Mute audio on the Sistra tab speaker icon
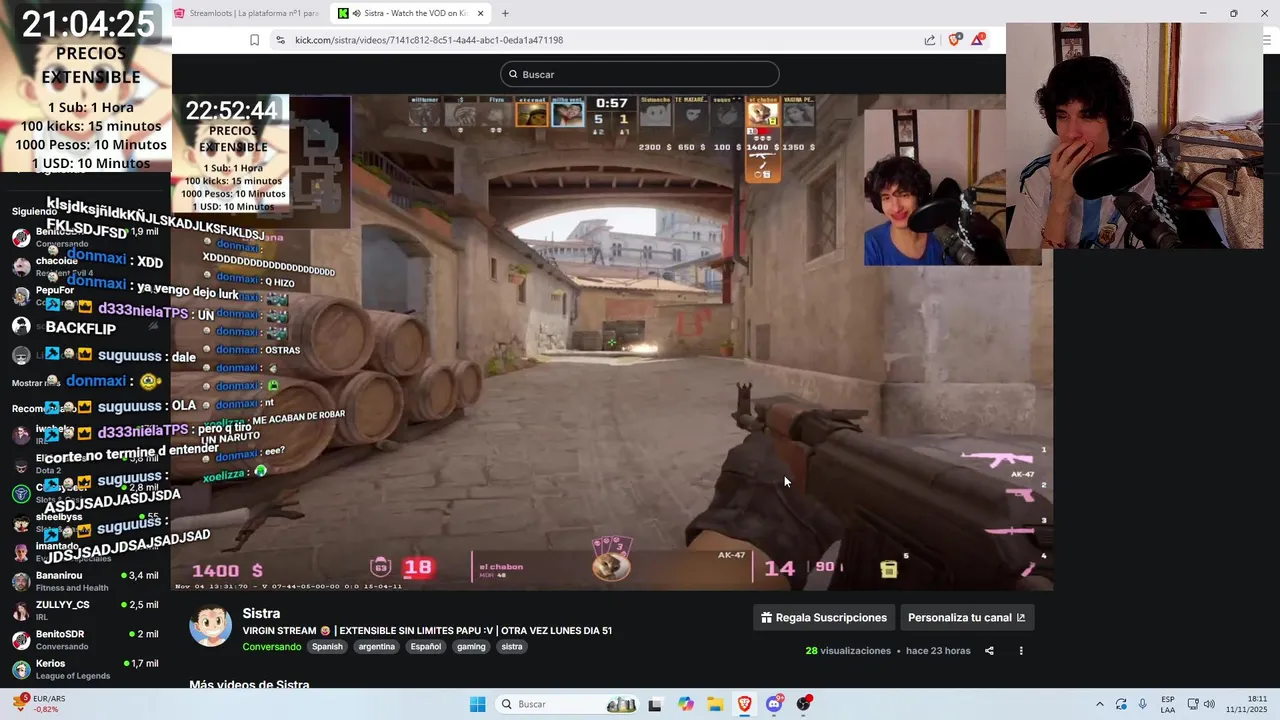Screen dimensions: 1280x720 [x=357, y=13]
